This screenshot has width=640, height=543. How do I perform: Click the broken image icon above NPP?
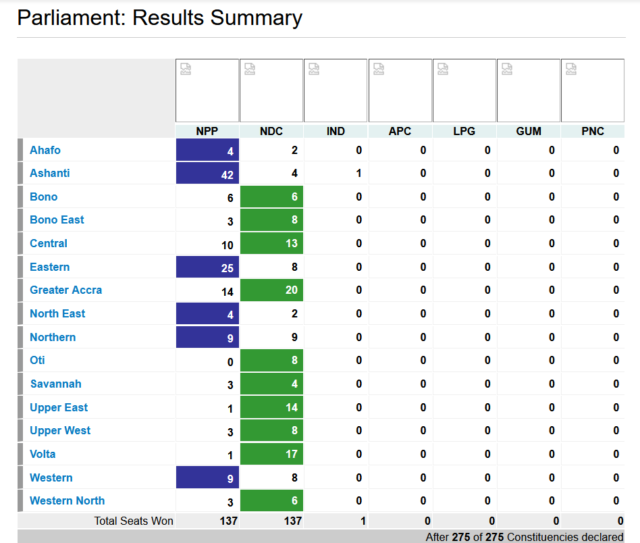pos(186,69)
